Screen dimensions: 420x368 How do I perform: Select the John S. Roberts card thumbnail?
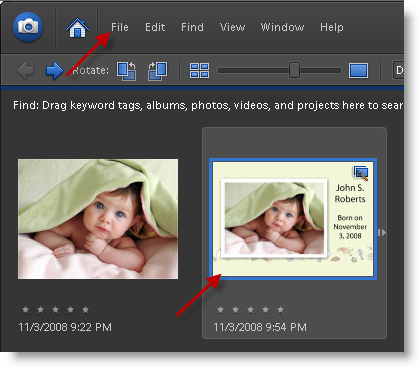[293, 219]
